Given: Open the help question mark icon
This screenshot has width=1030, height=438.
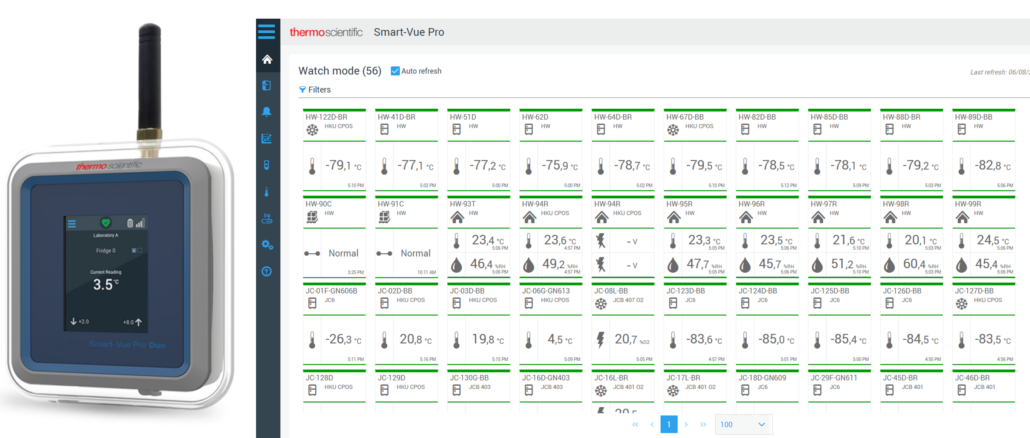Looking at the screenshot, I should pyautogui.click(x=266, y=271).
